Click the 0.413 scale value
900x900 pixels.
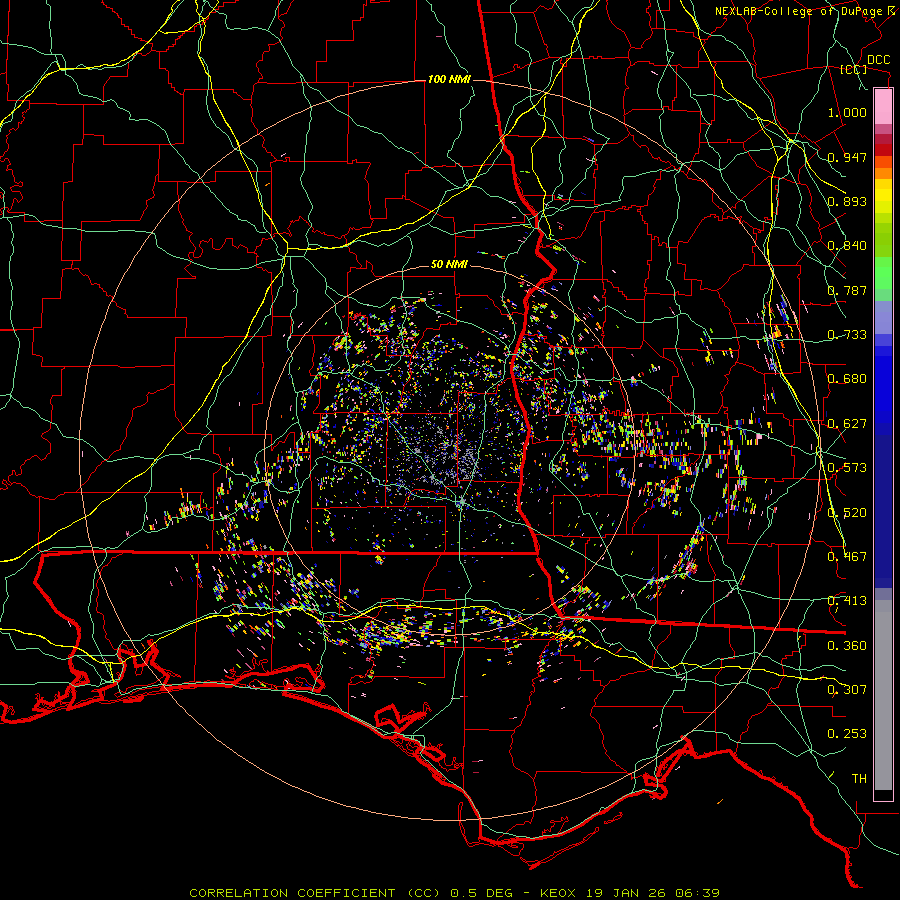[847, 601]
